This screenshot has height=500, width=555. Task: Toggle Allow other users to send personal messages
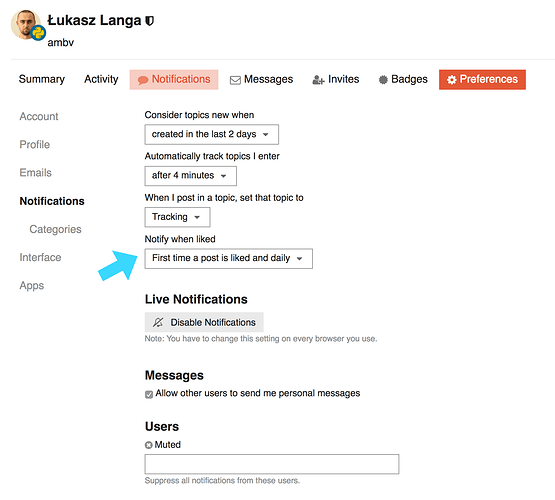click(149, 394)
